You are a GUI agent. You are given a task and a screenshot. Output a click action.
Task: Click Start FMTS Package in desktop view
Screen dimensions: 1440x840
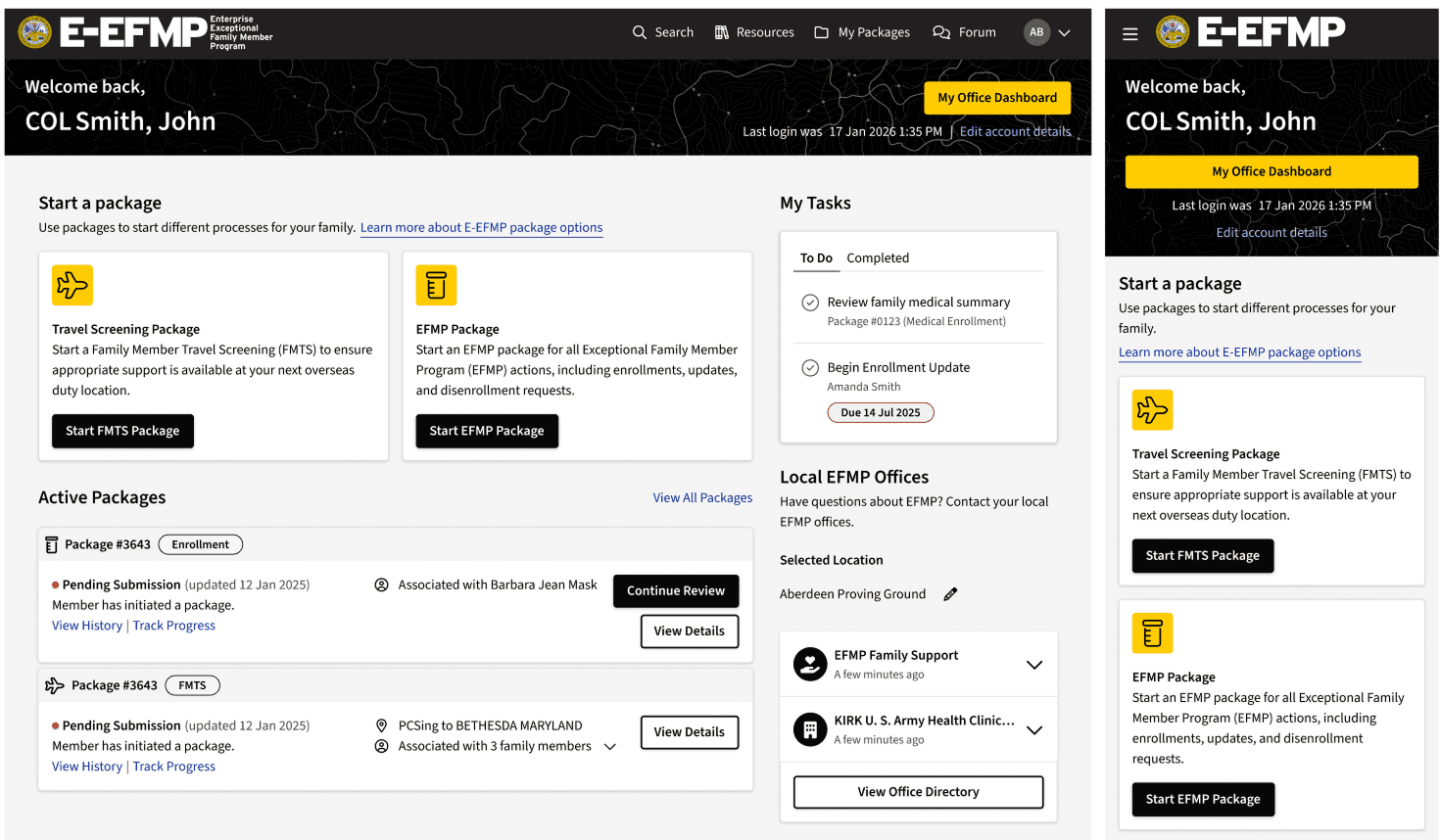click(122, 431)
